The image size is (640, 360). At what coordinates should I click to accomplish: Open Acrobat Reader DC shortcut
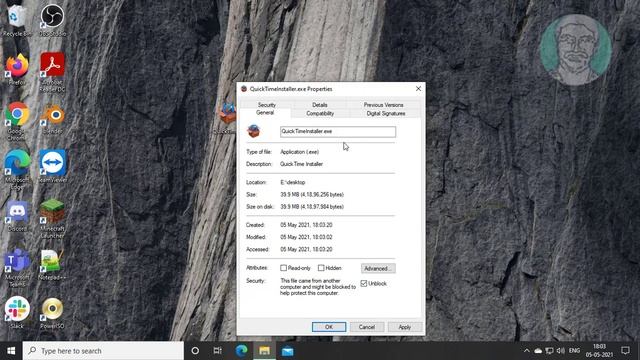[53, 71]
